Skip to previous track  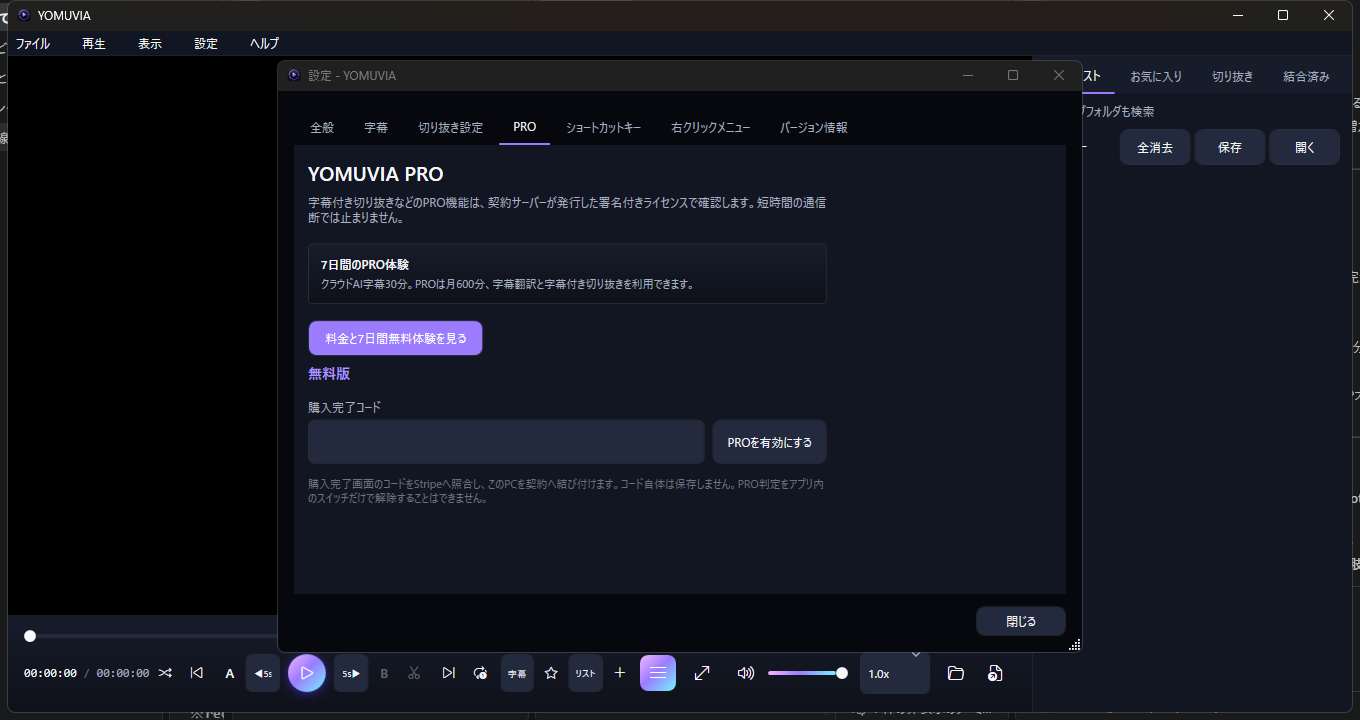196,673
